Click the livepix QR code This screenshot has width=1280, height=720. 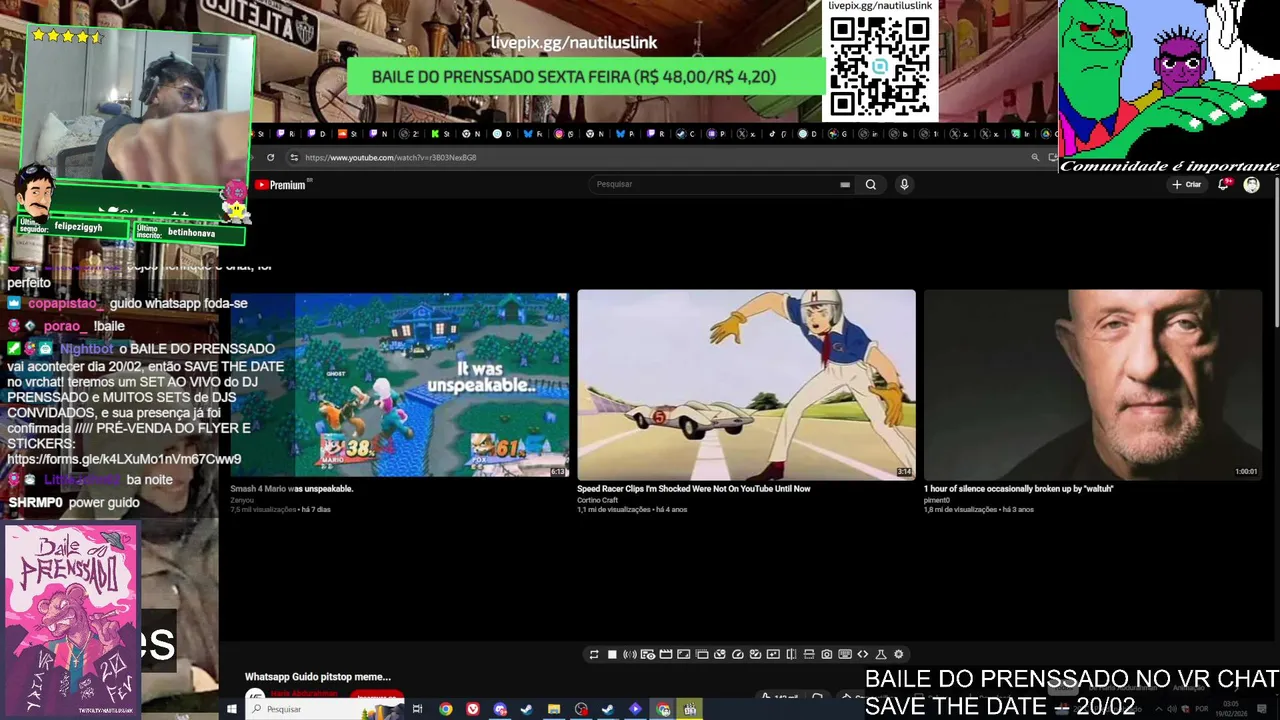[880, 66]
